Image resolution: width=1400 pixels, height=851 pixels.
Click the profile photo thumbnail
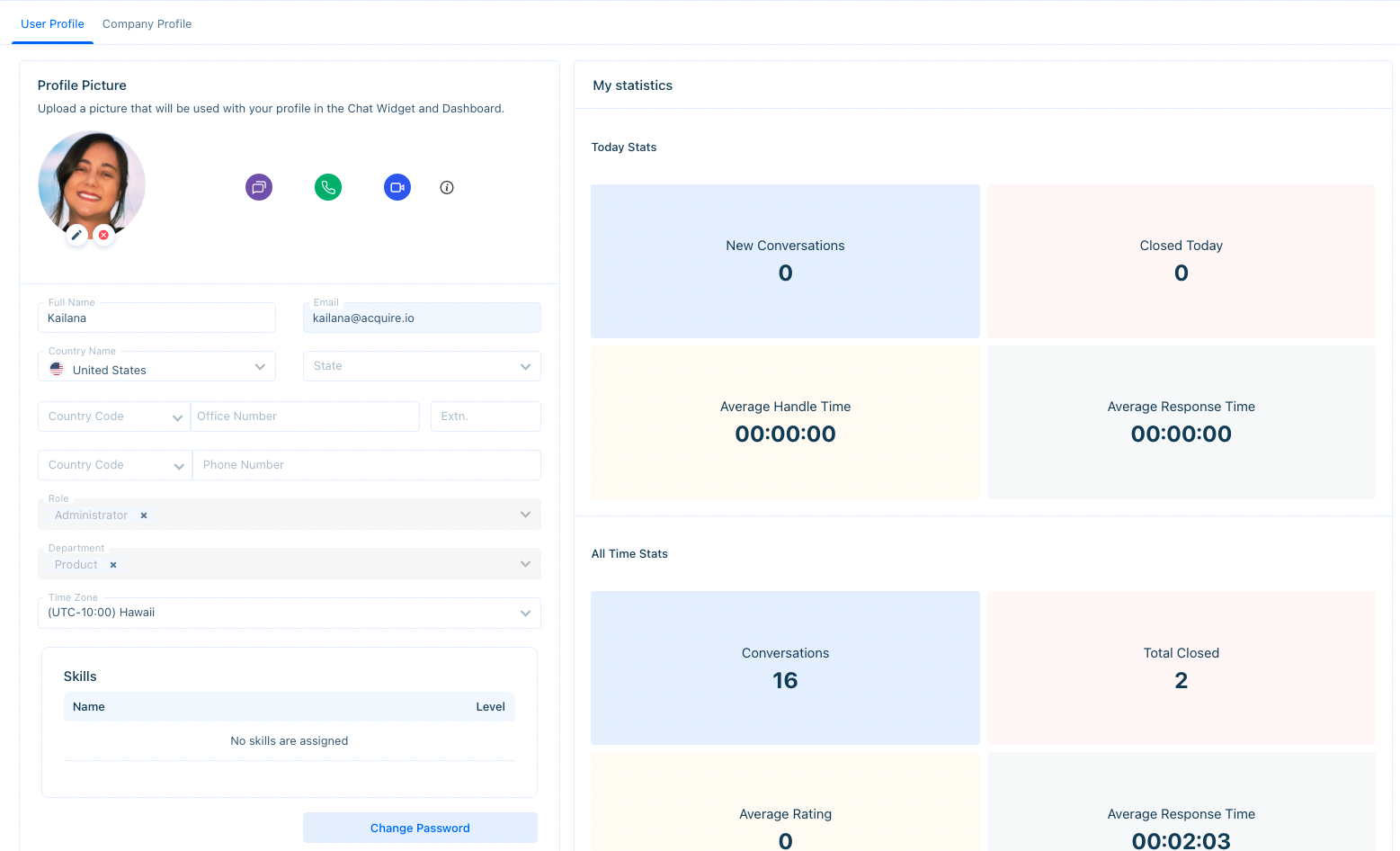[91, 180]
